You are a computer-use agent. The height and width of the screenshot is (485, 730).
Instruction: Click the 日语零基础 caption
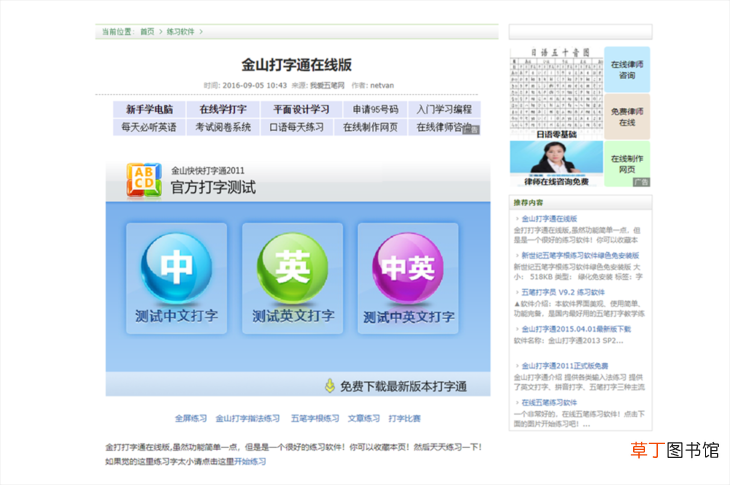556,135
